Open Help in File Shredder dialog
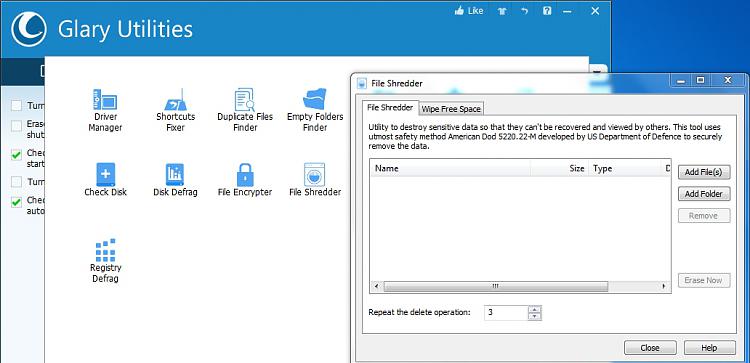The width and height of the screenshot is (750, 363). click(x=710, y=348)
